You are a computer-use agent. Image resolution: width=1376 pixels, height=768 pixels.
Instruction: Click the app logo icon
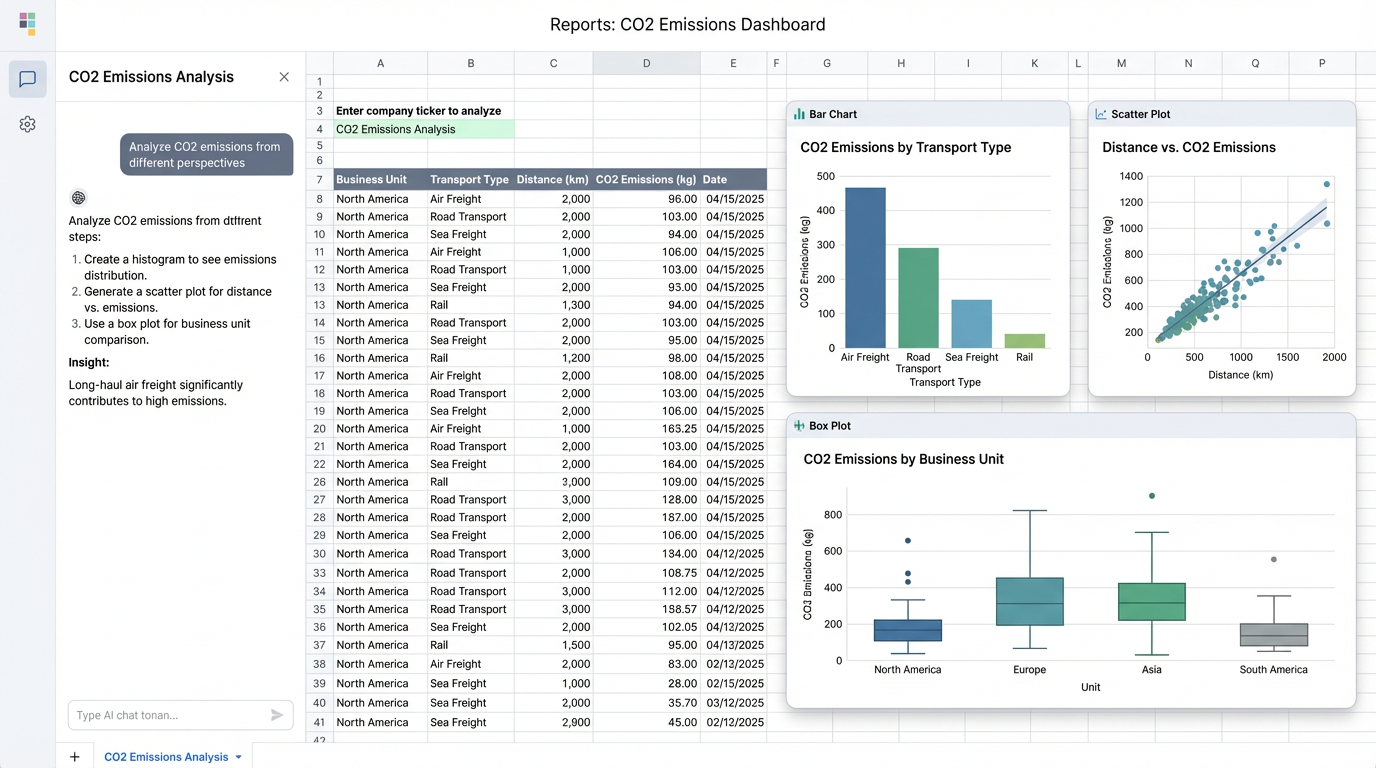pos(27,24)
